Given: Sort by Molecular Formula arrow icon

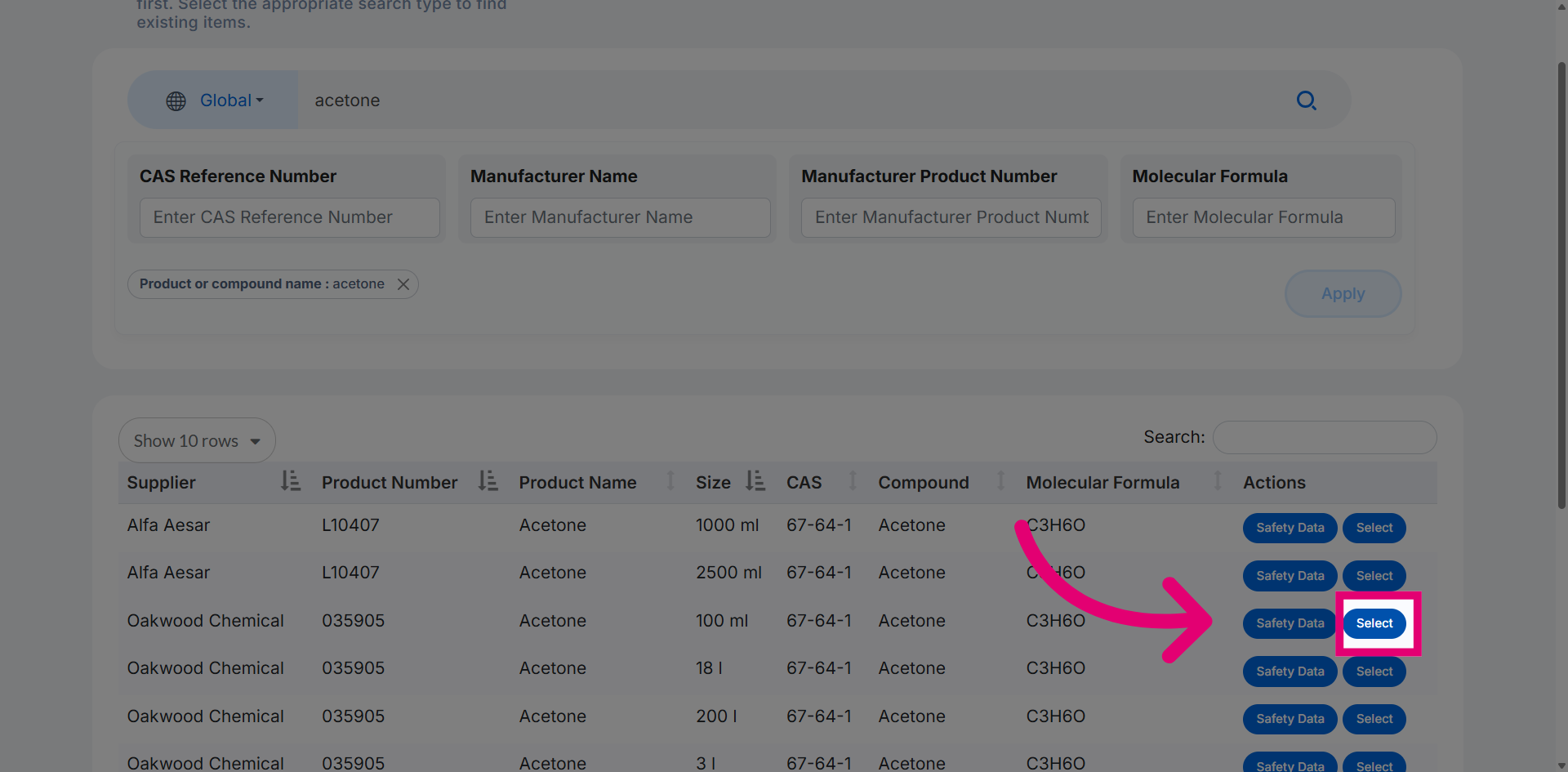Looking at the screenshot, I should [1217, 481].
